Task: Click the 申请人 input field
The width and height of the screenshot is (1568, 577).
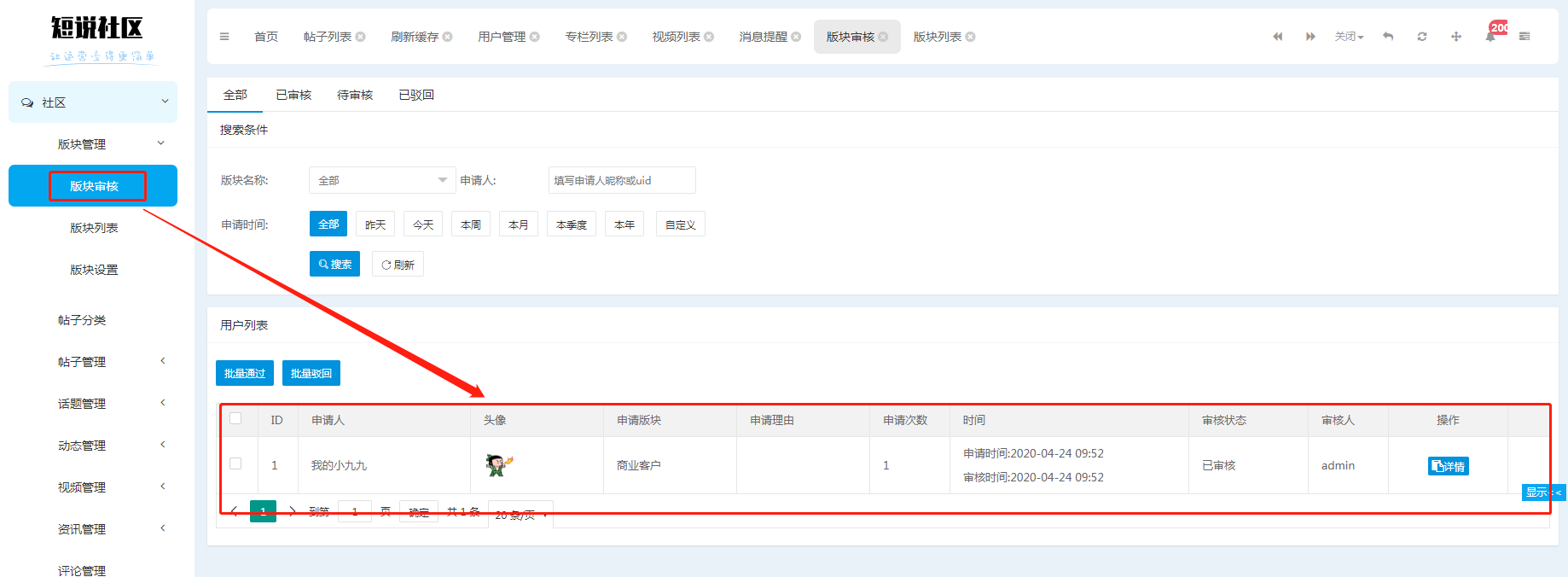Action: tap(621, 180)
